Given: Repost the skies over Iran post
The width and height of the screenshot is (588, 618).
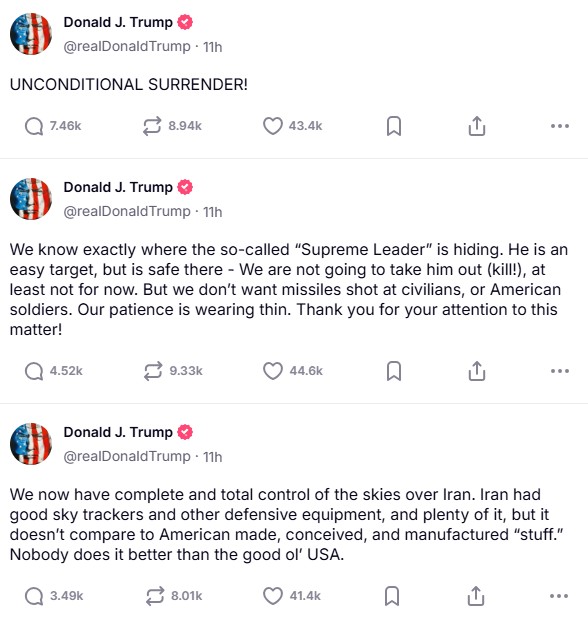Looking at the screenshot, I should coord(154,596).
